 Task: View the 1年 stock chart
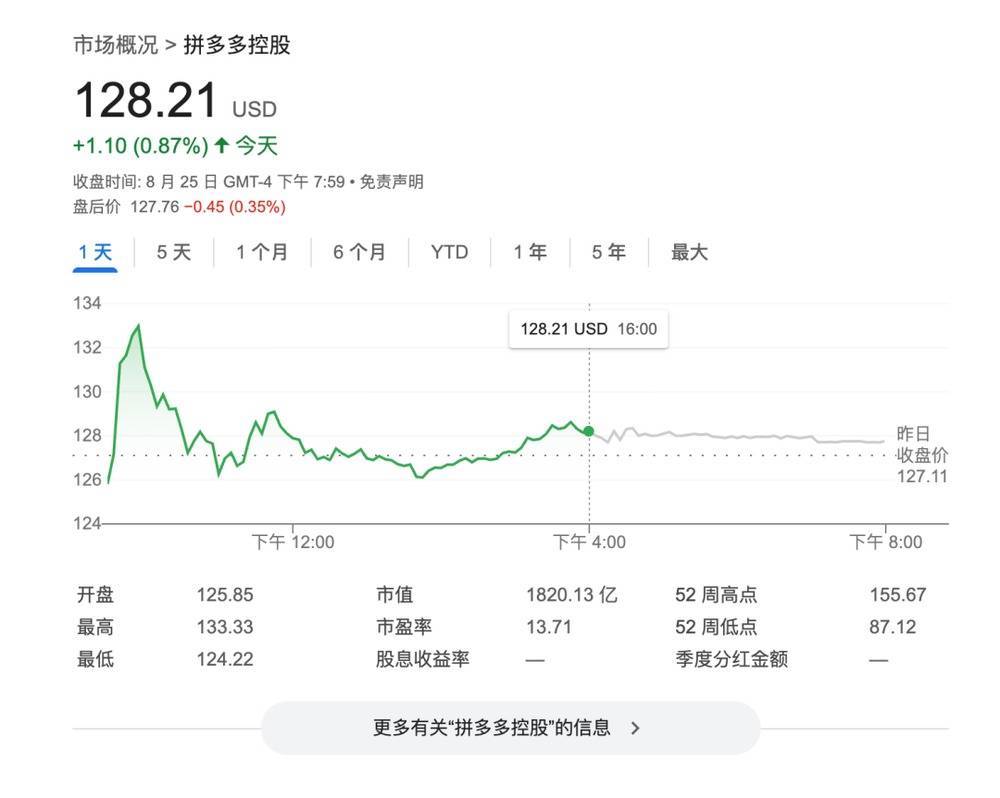(x=530, y=252)
